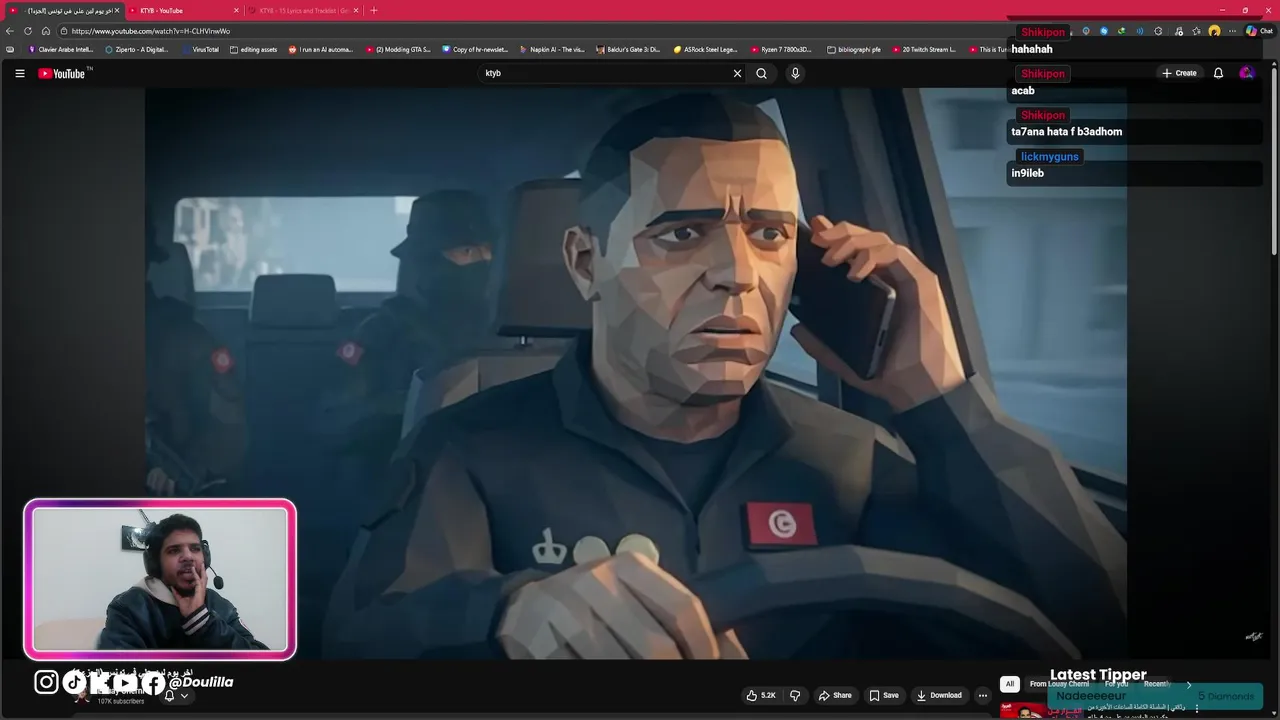
Task: Open the browser profile avatar
Action: pyautogui.click(x=1214, y=31)
